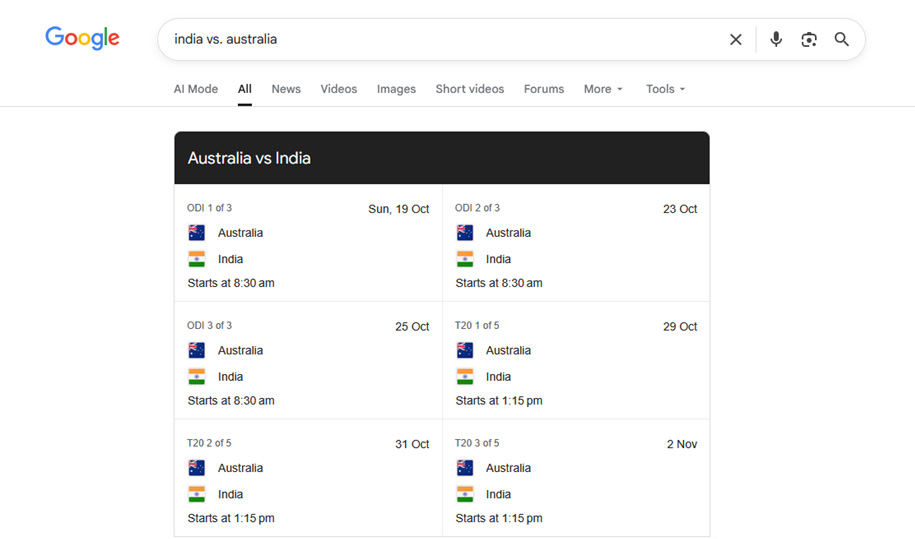Open the ODI 3 of 3 match on 25 Oct
This screenshot has width=915, height=539.
pos(308,361)
